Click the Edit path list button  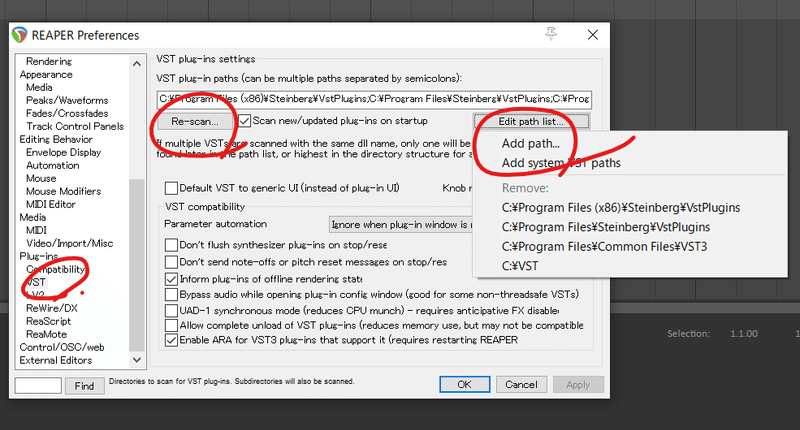click(531, 121)
